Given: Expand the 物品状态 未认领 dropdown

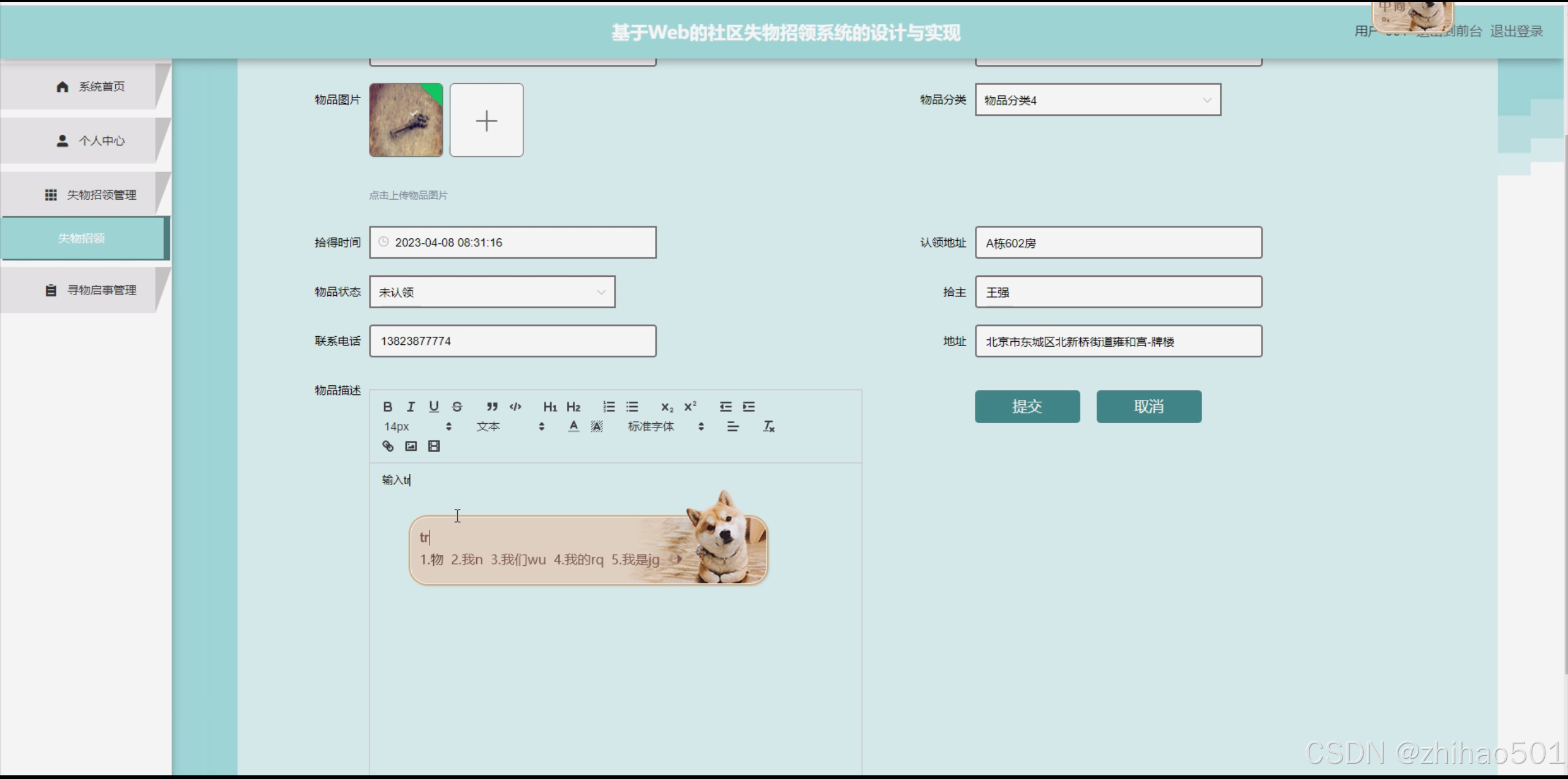Looking at the screenshot, I should [491, 292].
